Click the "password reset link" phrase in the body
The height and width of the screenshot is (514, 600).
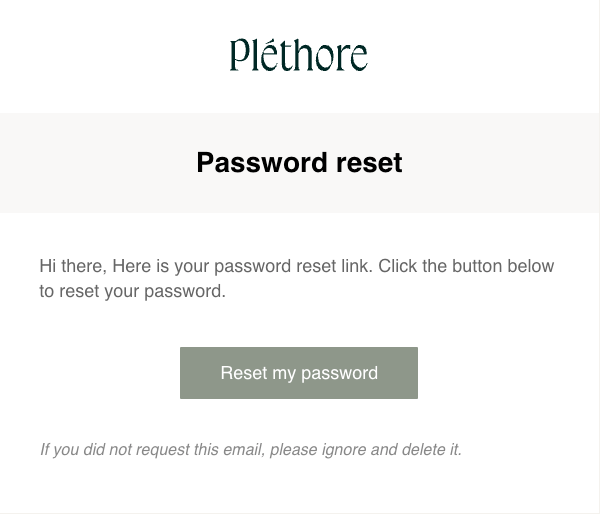pyautogui.click(x=293, y=266)
